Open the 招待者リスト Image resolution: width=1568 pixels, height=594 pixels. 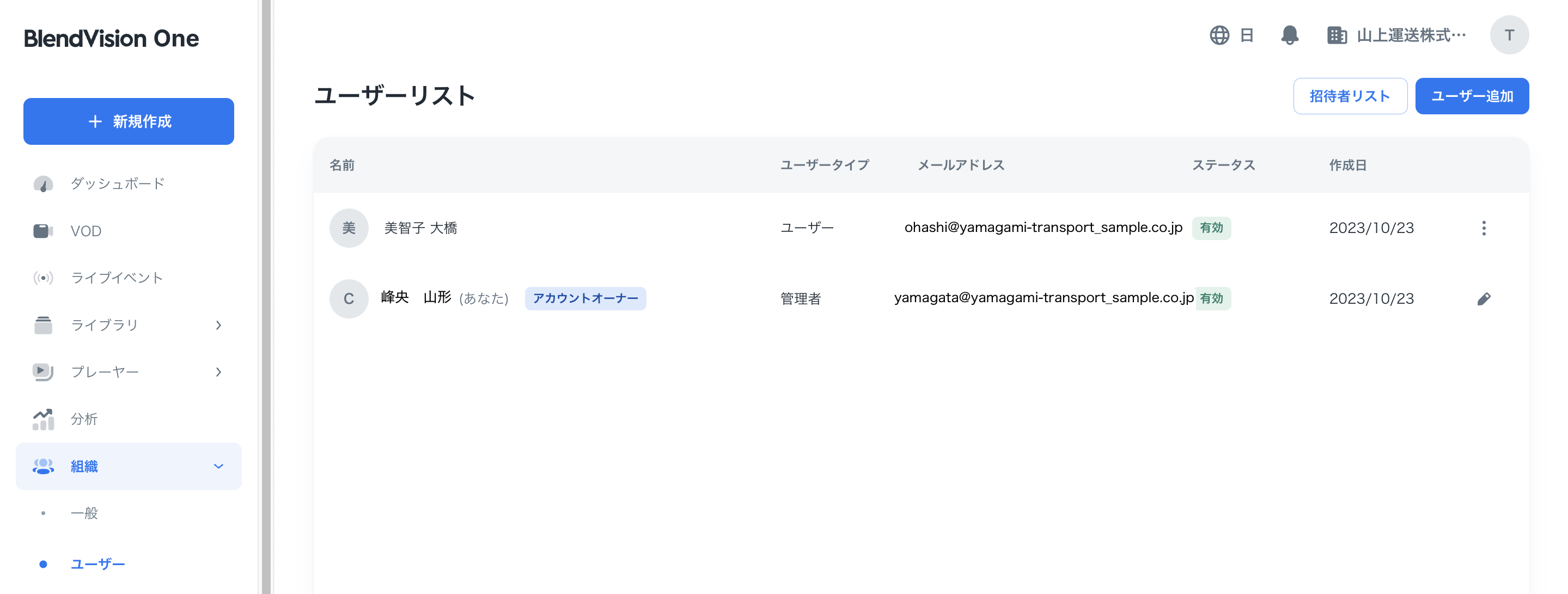tap(1350, 95)
